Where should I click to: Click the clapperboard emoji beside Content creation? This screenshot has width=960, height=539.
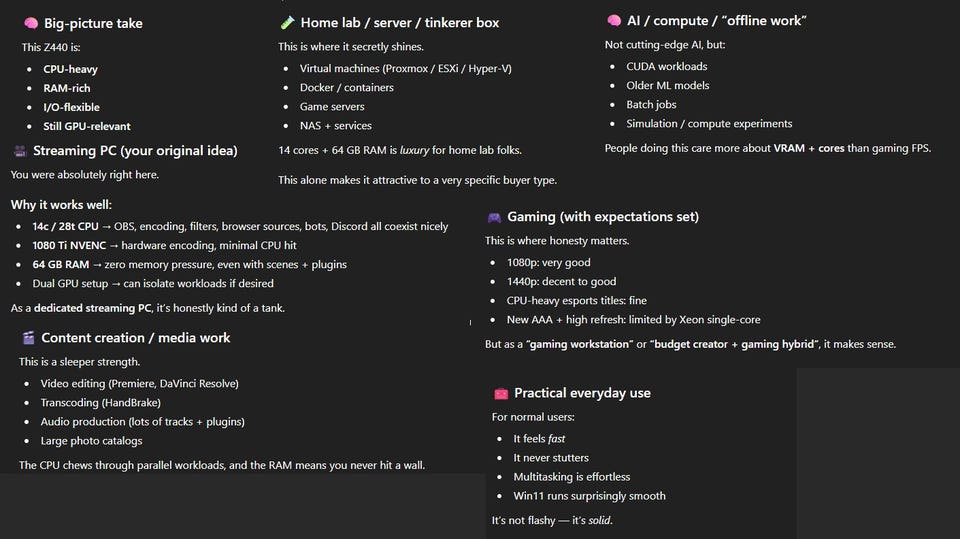tap(28, 338)
